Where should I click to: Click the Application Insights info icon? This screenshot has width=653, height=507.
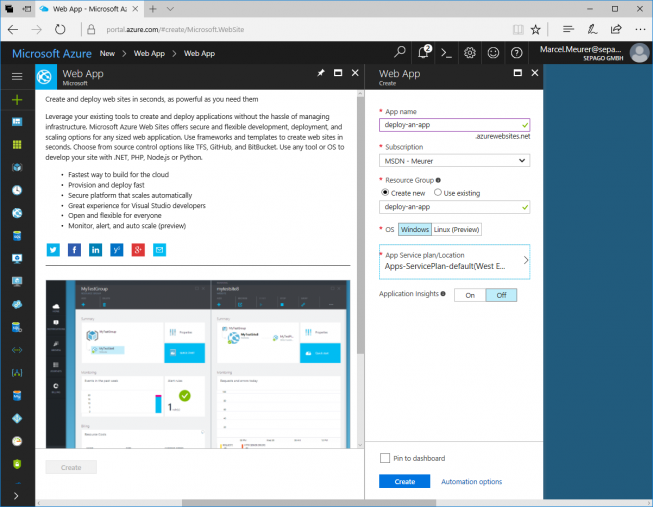pos(443,294)
